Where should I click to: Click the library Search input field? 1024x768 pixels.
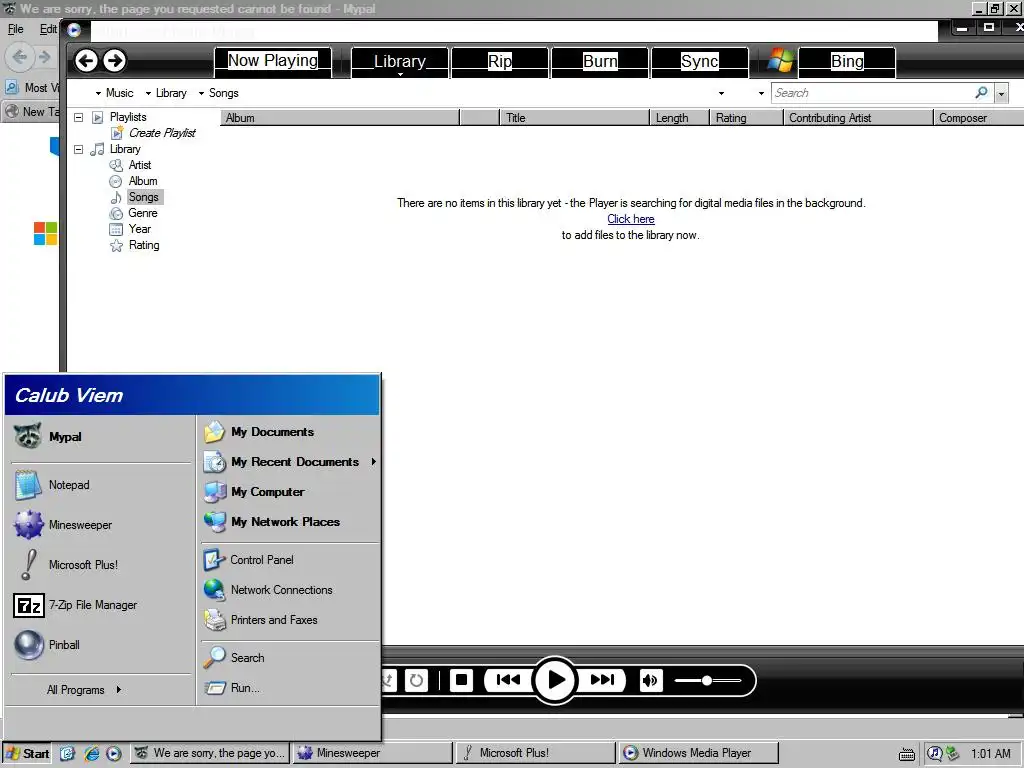[x=873, y=93]
